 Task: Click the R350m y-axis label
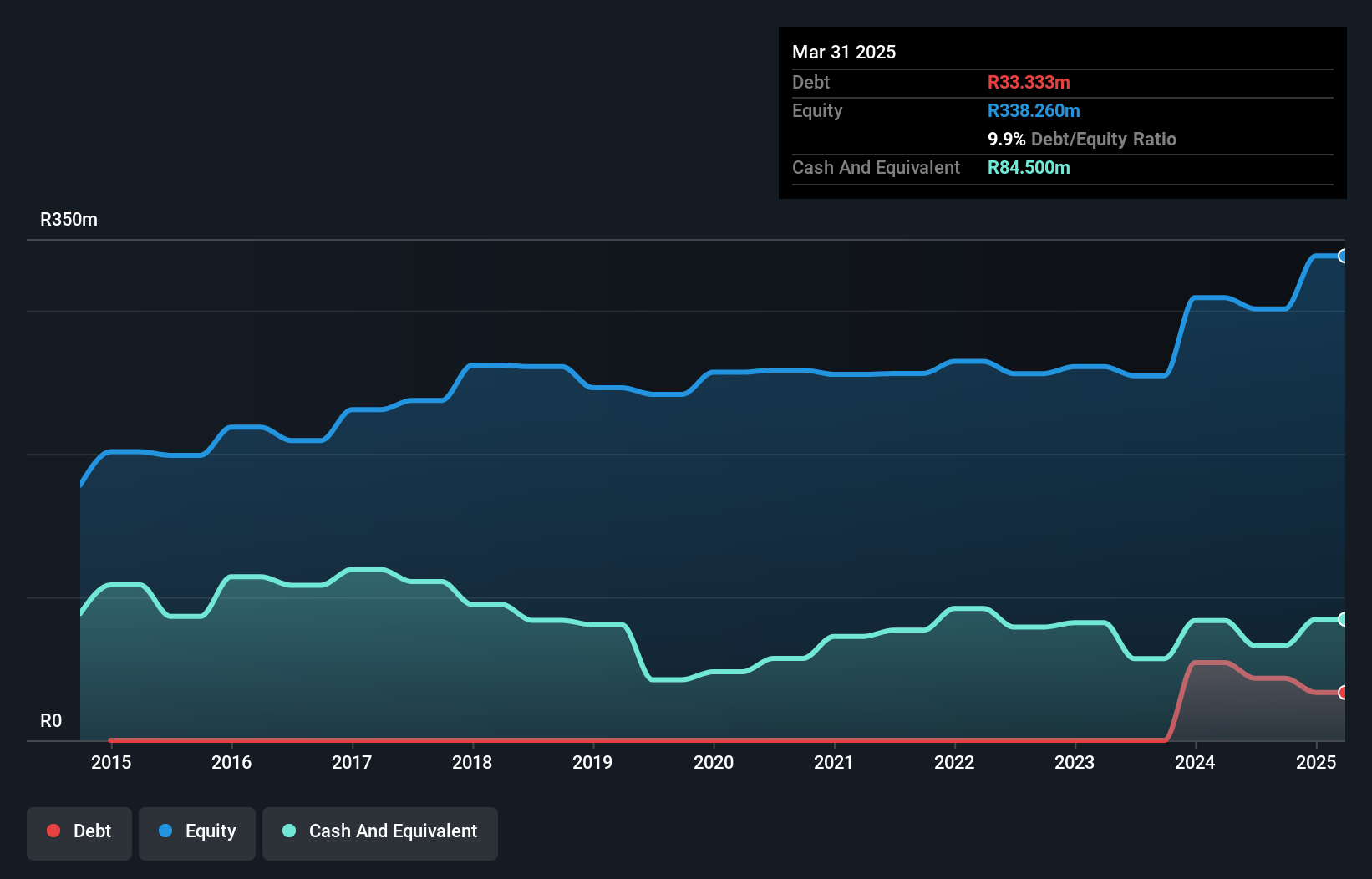(x=69, y=220)
